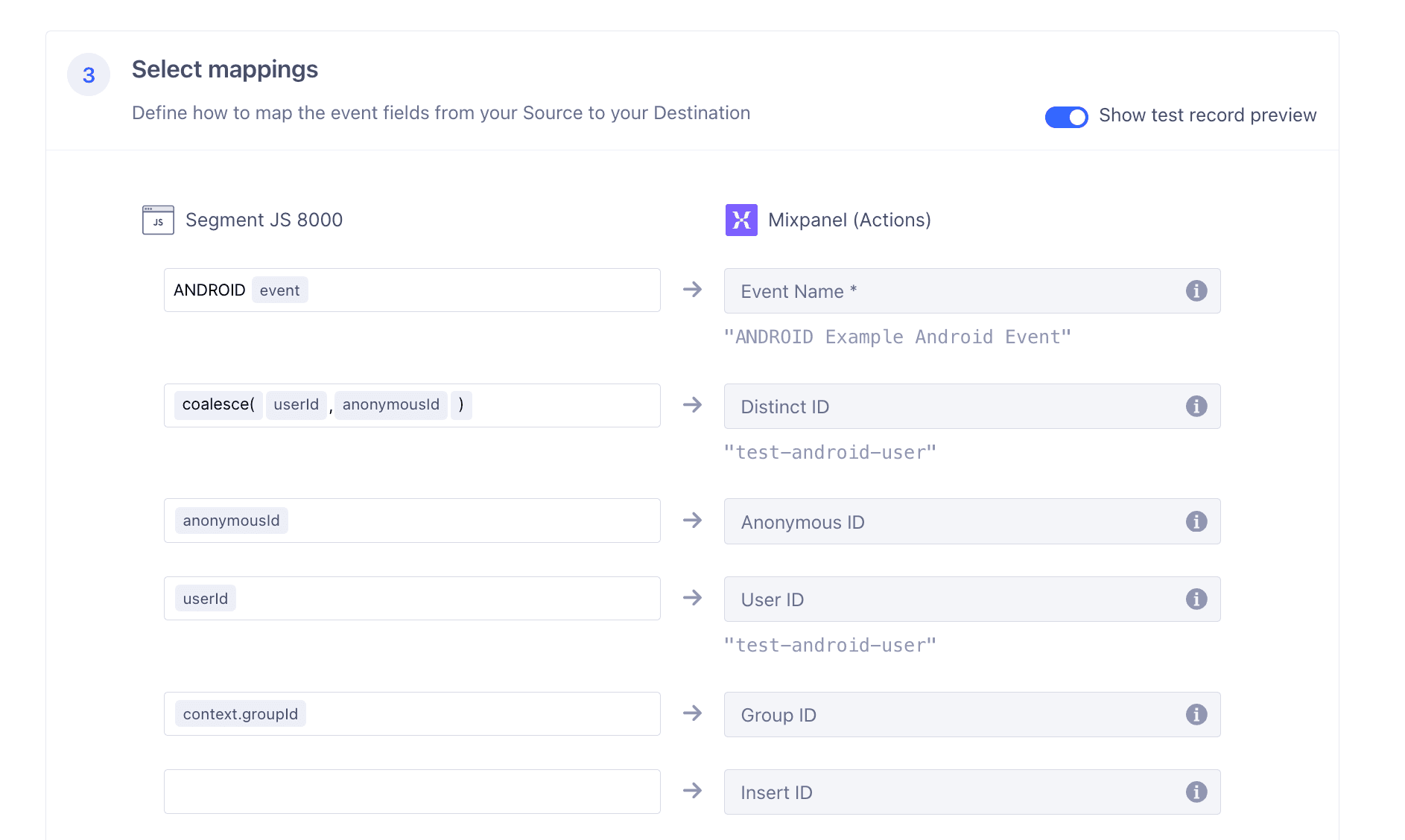Click the empty Insert ID mapping input

point(412,792)
